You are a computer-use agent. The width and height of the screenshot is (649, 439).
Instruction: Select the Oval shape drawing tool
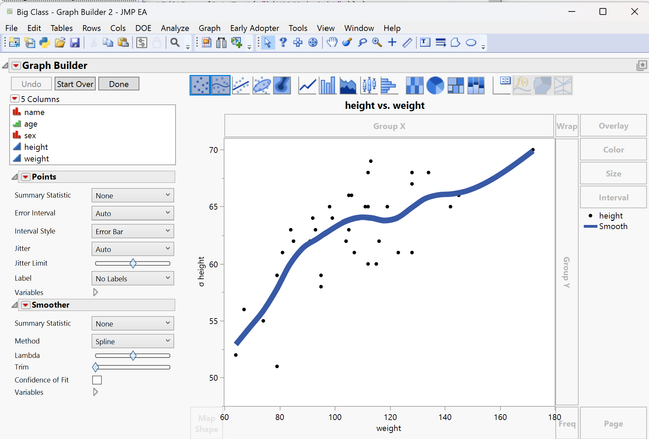tap(471, 42)
